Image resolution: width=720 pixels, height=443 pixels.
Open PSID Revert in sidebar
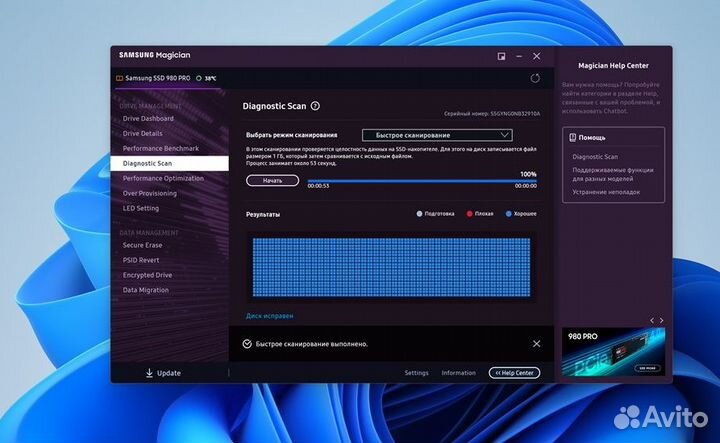pyautogui.click(x=141, y=260)
